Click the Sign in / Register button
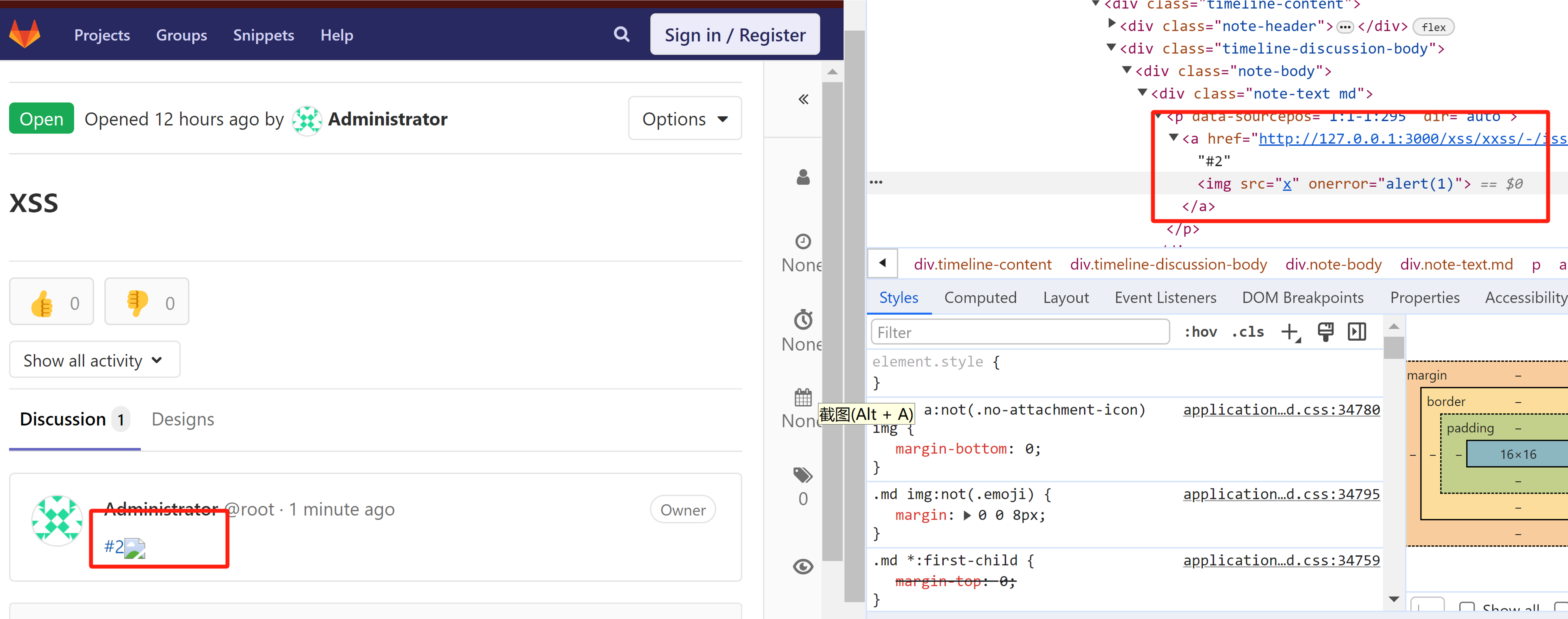This screenshot has height=619, width=1568. click(x=735, y=34)
